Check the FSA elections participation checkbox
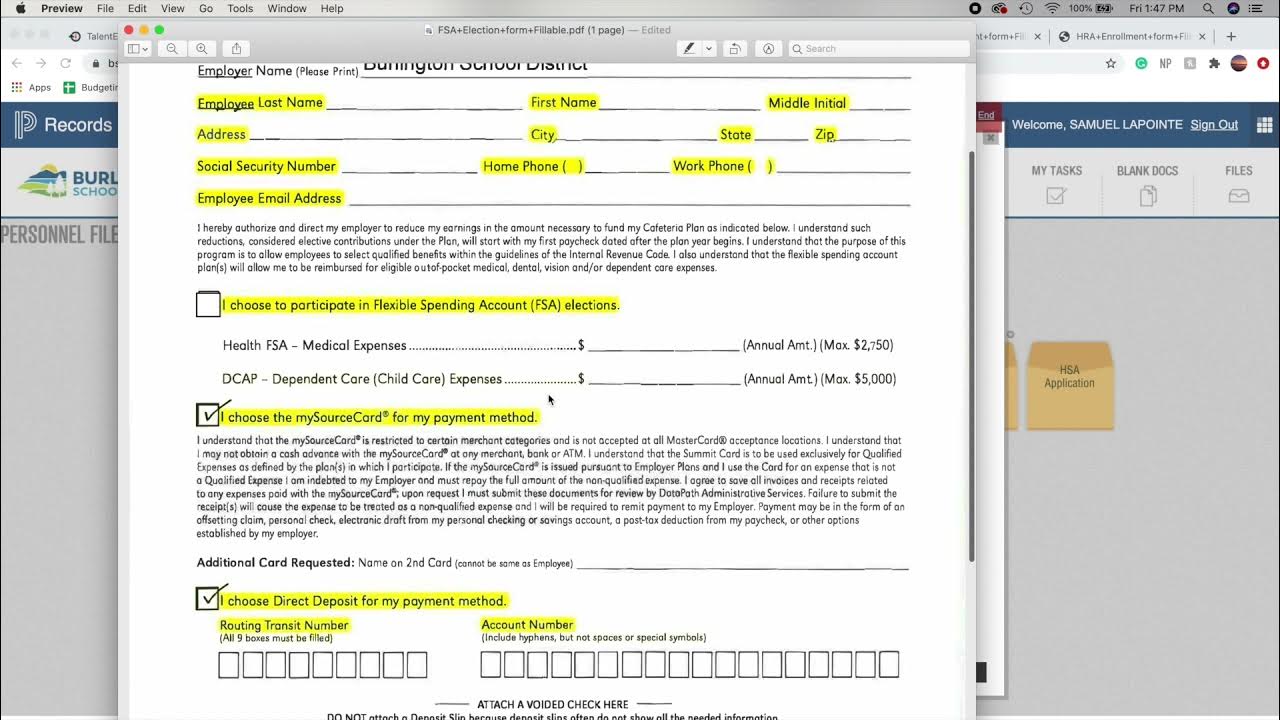Image resolution: width=1280 pixels, height=720 pixels. (208, 304)
